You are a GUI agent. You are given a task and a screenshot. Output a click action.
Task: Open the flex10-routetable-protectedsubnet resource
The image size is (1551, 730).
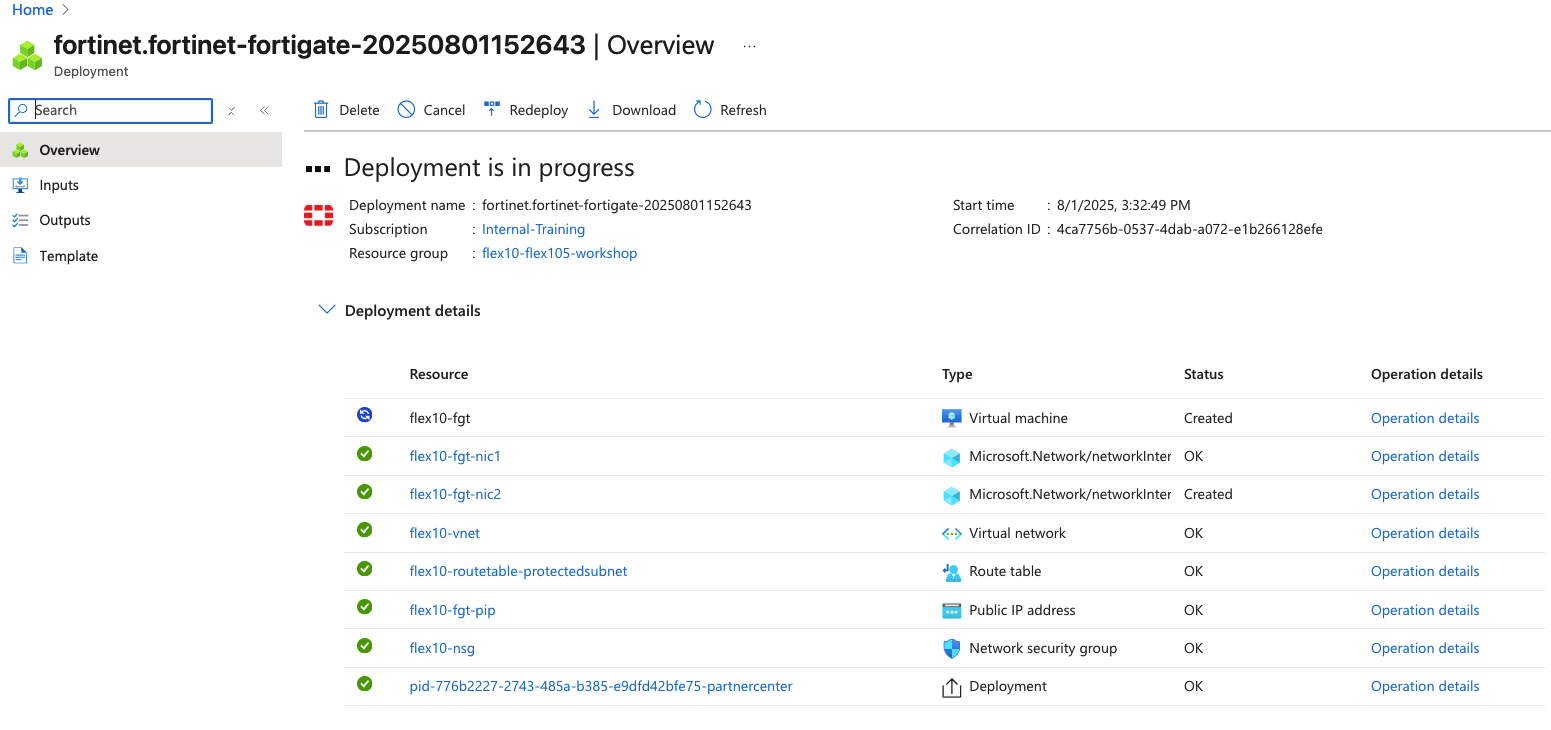pyautogui.click(x=518, y=571)
